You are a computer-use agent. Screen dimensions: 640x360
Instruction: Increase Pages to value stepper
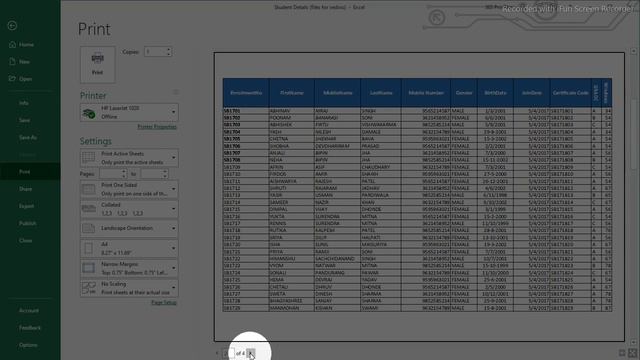click(x=165, y=171)
